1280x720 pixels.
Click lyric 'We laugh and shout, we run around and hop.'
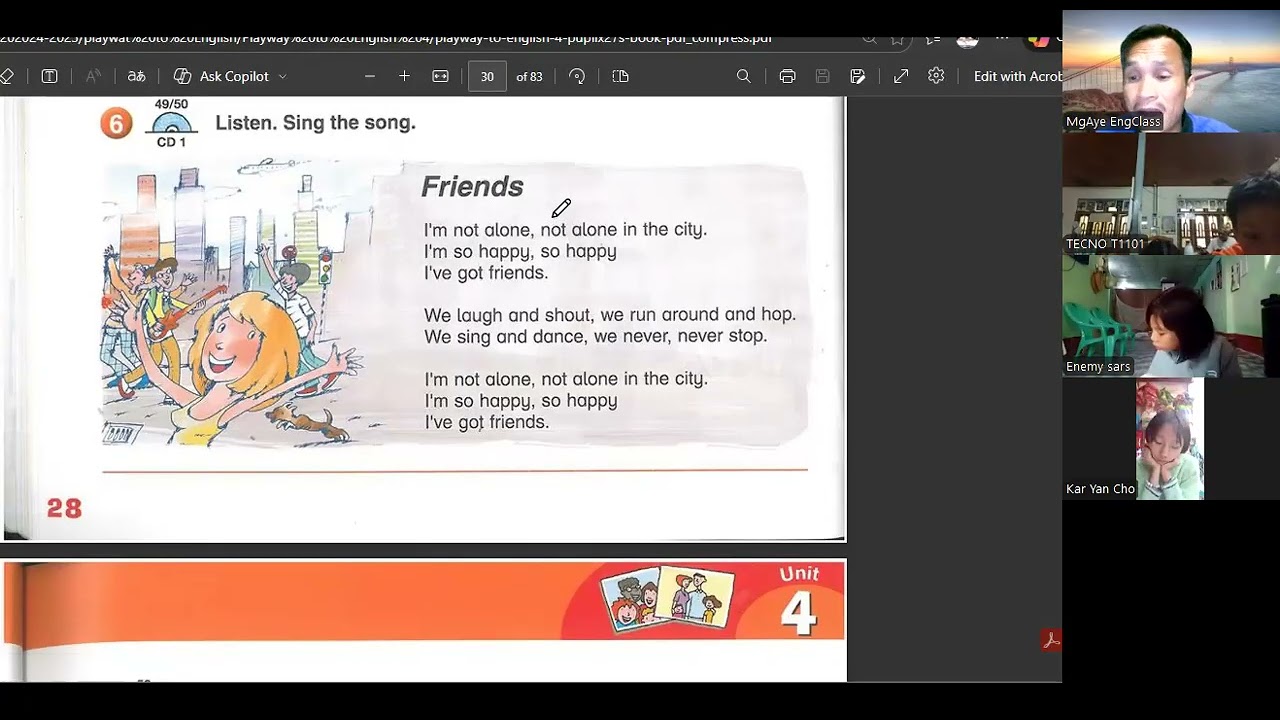610,315
